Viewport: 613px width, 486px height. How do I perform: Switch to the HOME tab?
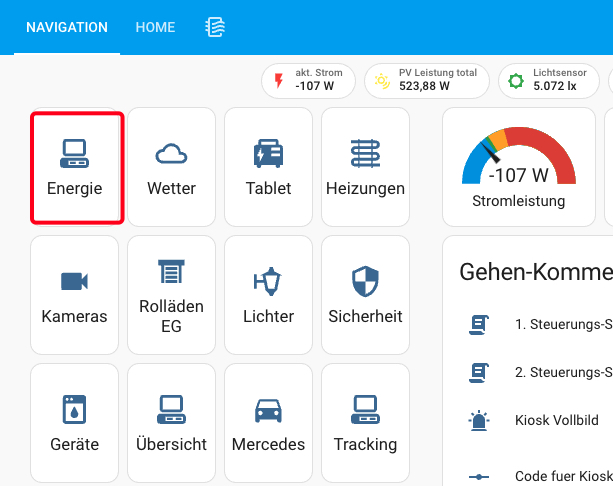[155, 27]
